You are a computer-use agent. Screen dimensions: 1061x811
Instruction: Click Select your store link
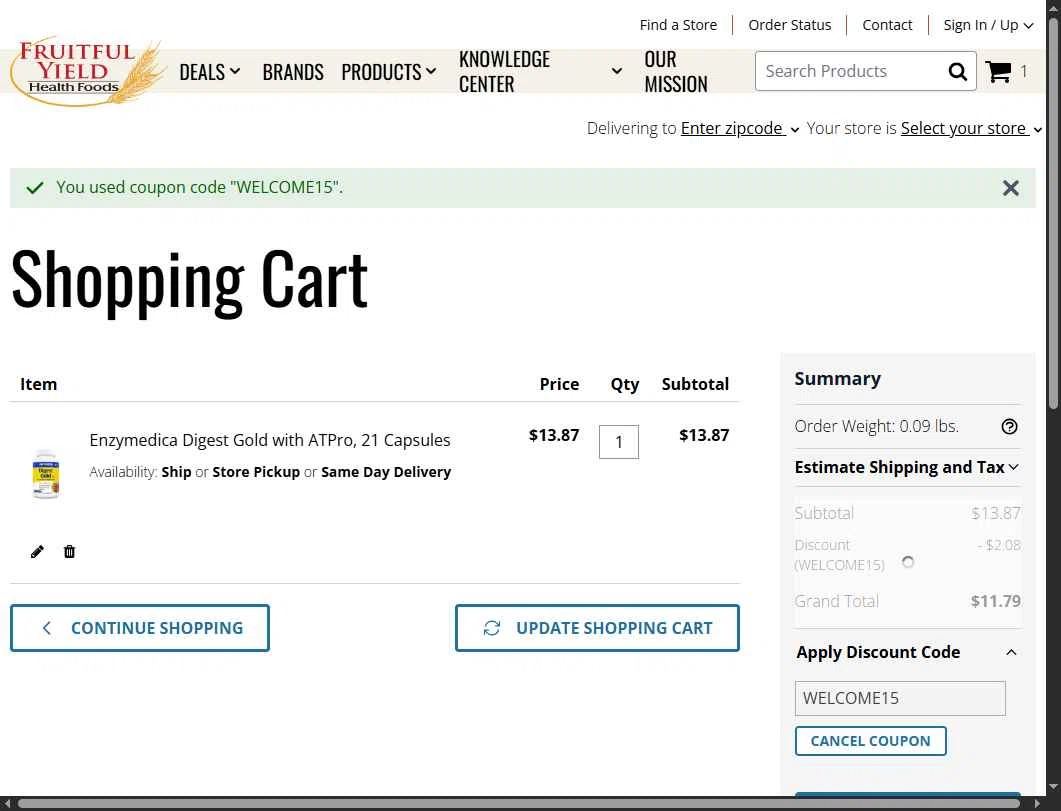(964, 129)
